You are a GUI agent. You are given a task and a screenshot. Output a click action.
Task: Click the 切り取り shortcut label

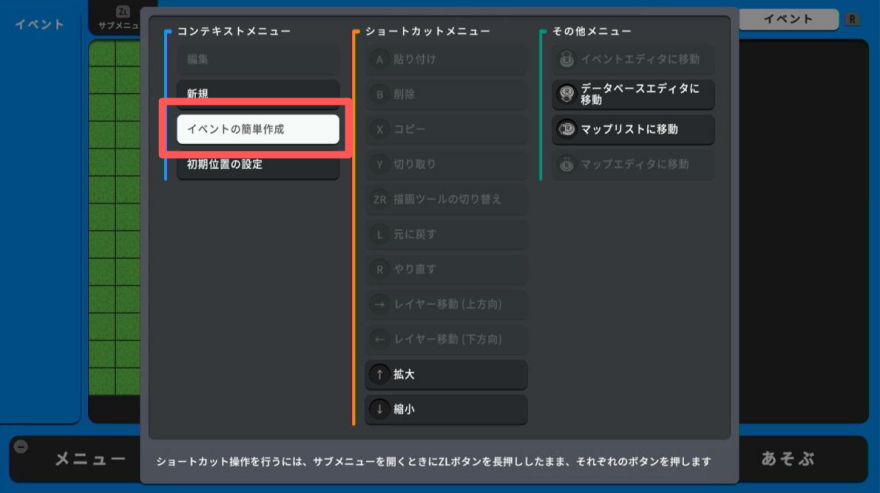pyautogui.click(x=415, y=165)
